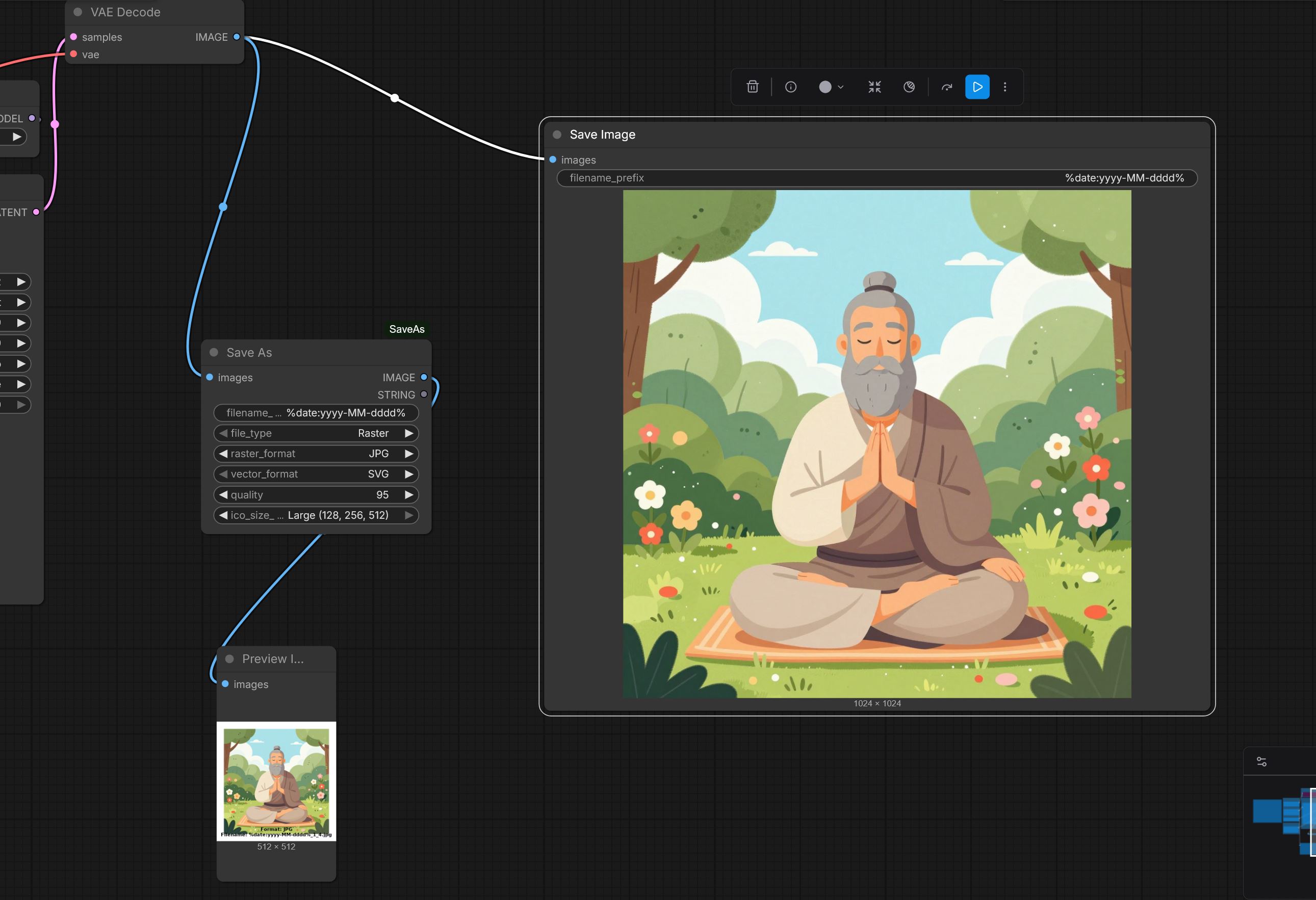Click the node mask/shape icon in toolbar
The width and height of the screenshot is (1316, 900).
coord(909,87)
